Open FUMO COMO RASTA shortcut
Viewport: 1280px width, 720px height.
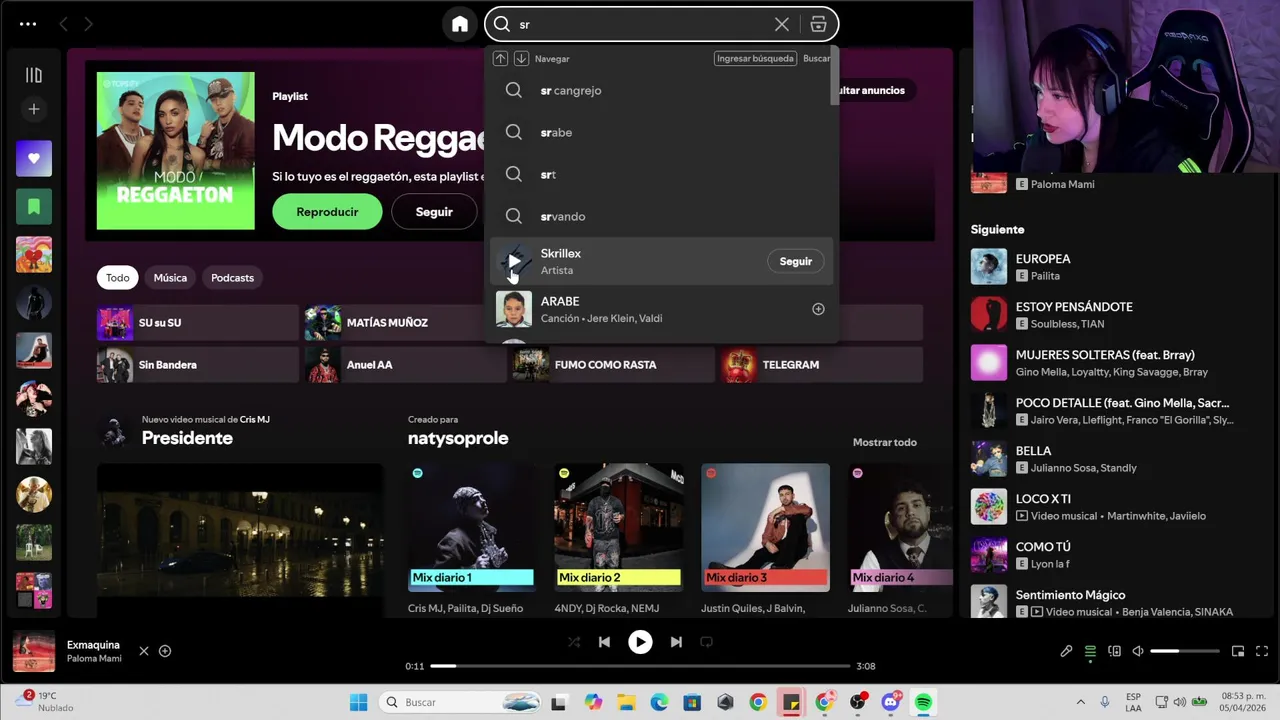tap(614, 365)
